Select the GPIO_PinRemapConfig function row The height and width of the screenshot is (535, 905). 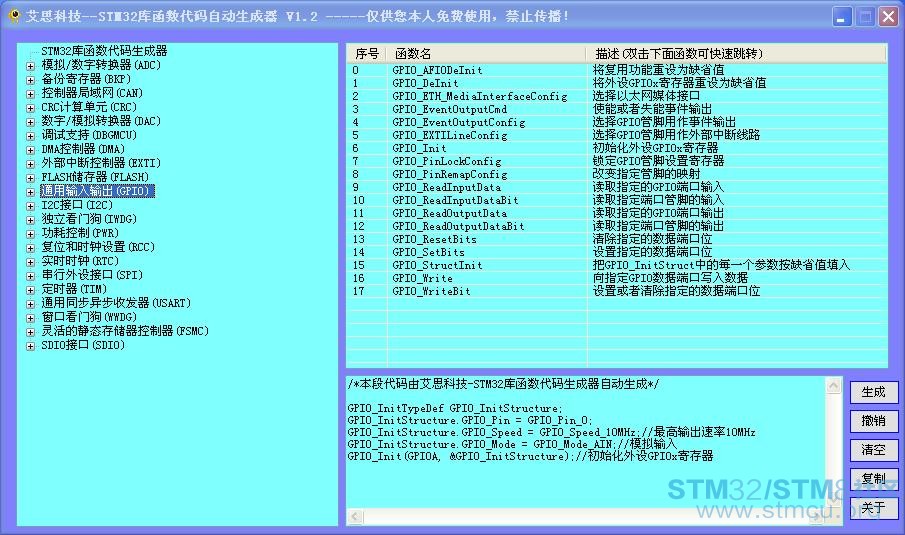[x=616, y=174]
